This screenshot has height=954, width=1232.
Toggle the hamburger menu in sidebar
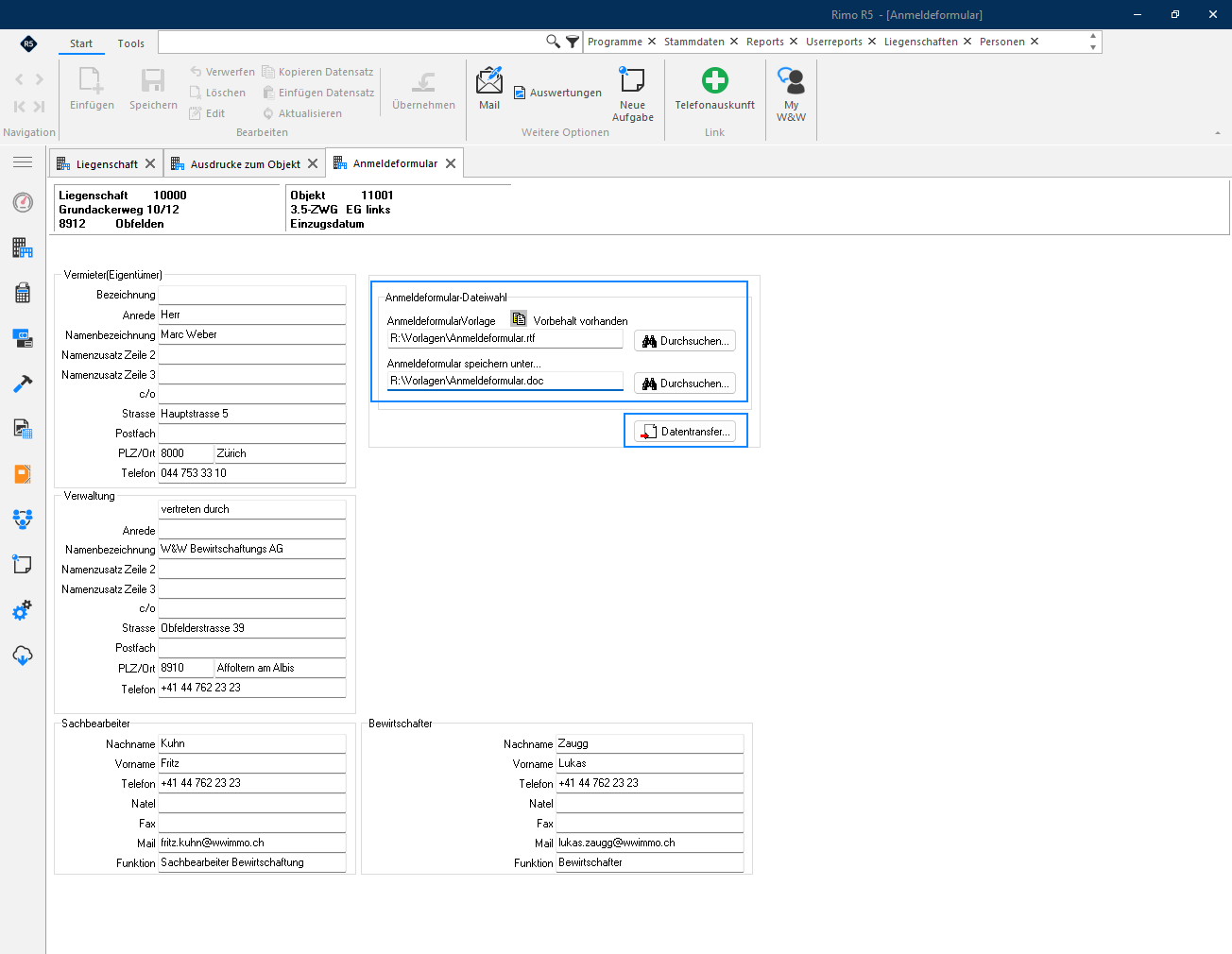[23, 162]
